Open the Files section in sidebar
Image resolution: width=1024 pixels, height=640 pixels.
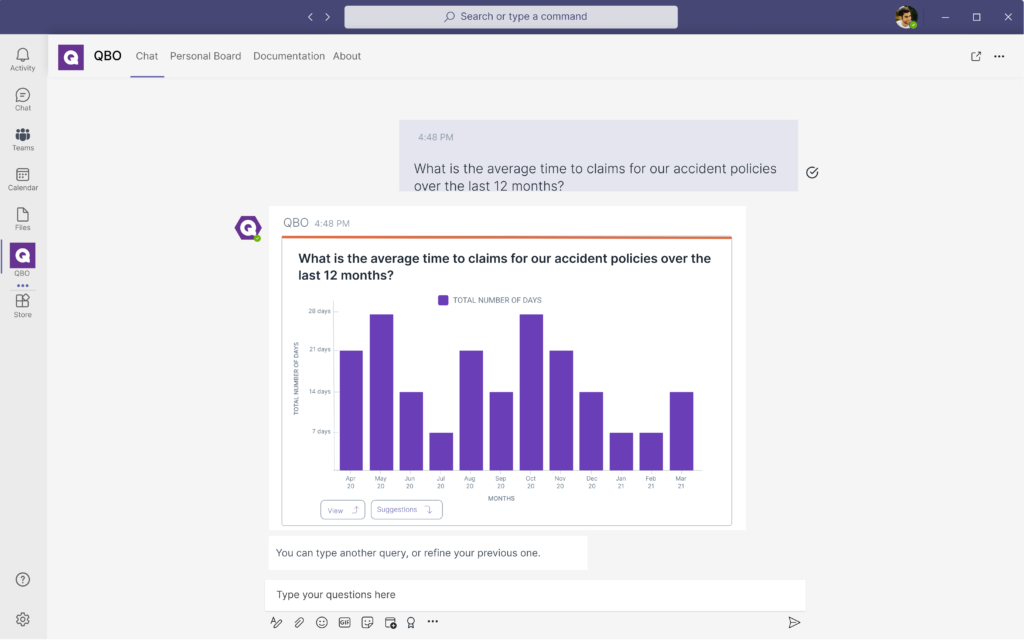pyautogui.click(x=22, y=219)
